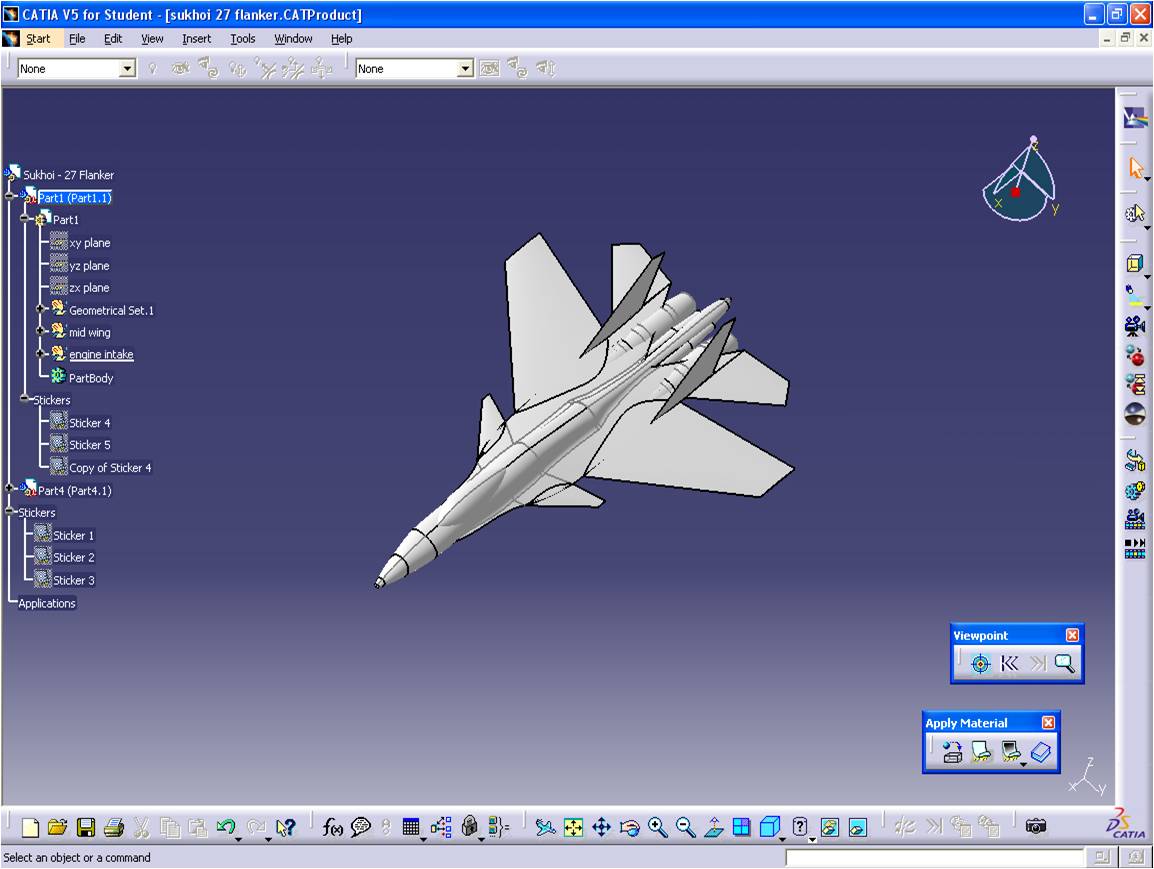Click magnifier icon in Viewpoint panel
Viewport: 1154px width, 869px height.
pyautogui.click(x=1064, y=664)
